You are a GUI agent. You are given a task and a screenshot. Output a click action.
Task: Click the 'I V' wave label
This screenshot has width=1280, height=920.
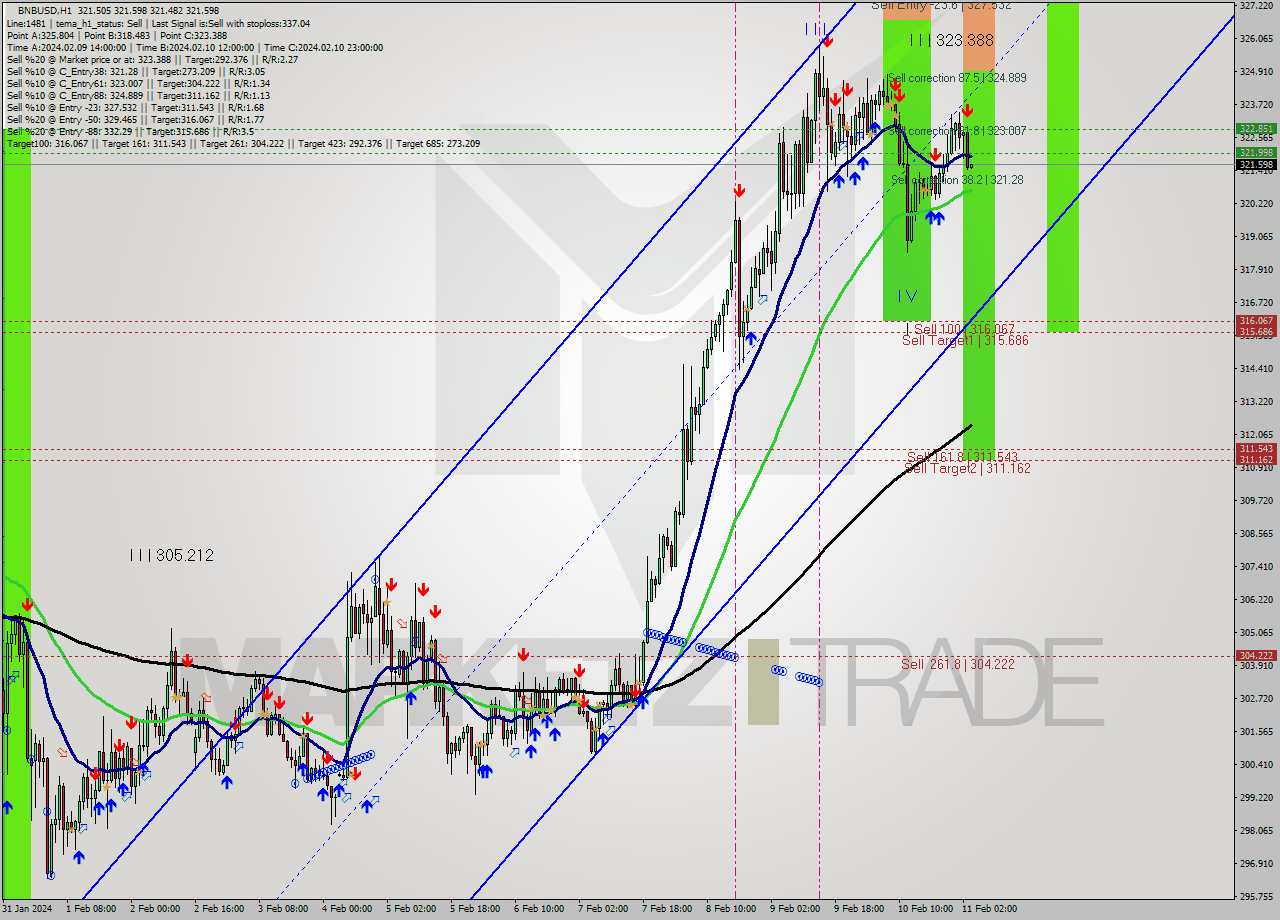906,296
